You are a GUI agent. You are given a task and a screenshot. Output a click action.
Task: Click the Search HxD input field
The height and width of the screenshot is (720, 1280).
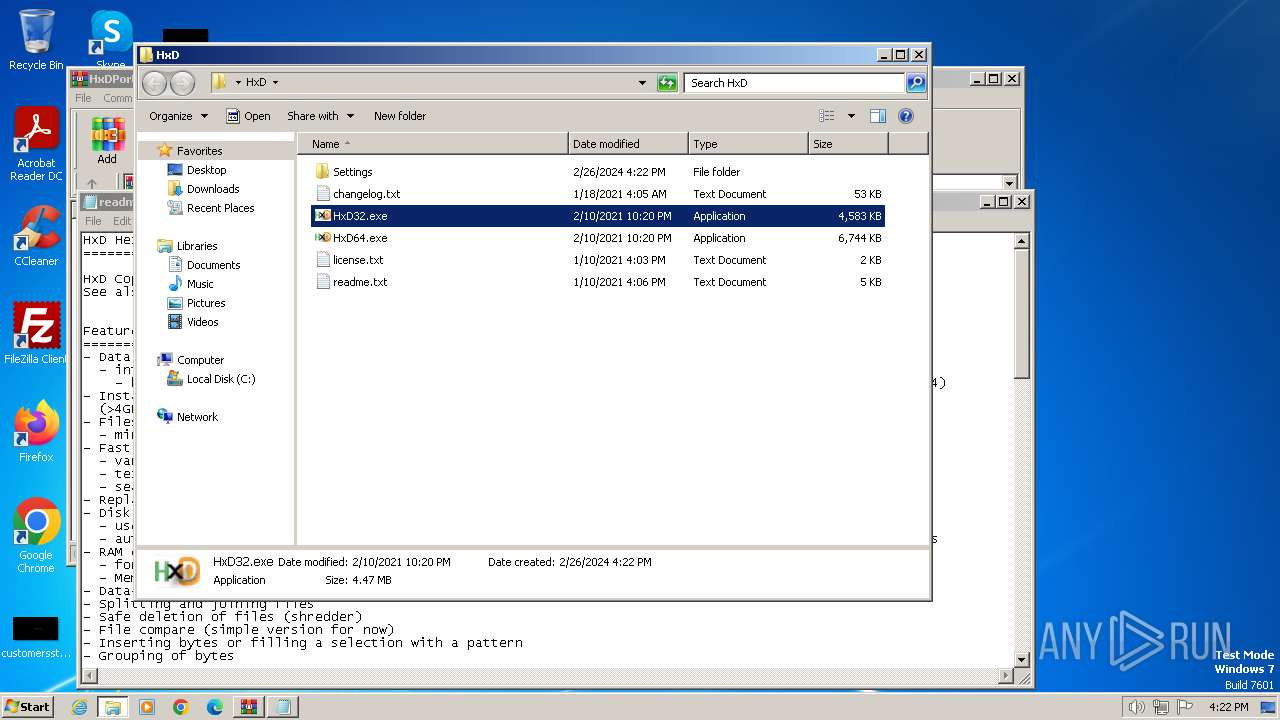coord(795,83)
